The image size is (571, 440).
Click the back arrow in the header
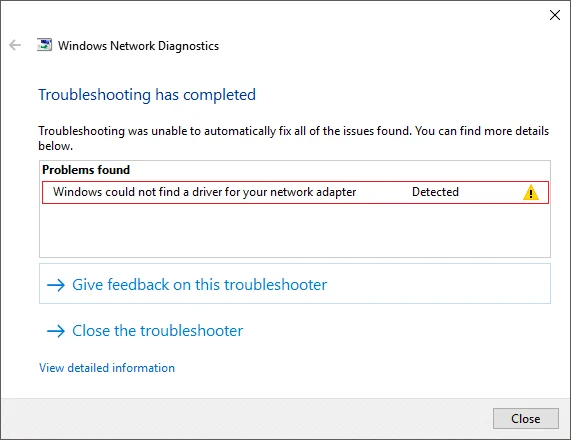(x=15, y=45)
